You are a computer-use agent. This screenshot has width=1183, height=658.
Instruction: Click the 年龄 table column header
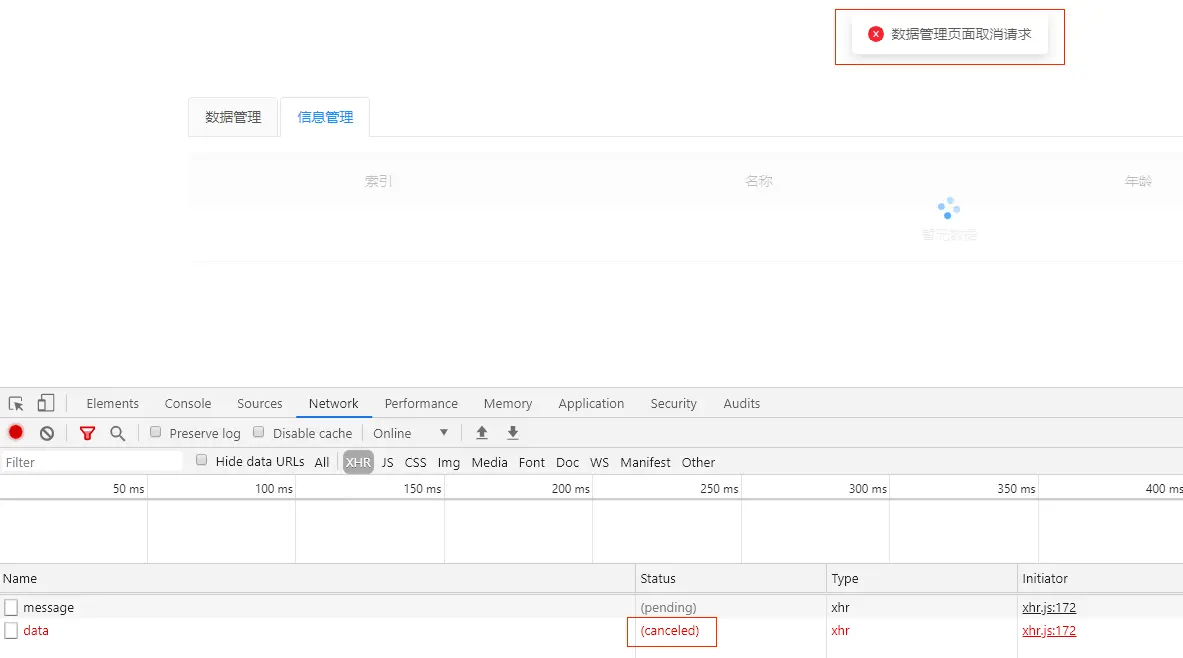(1138, 181)
